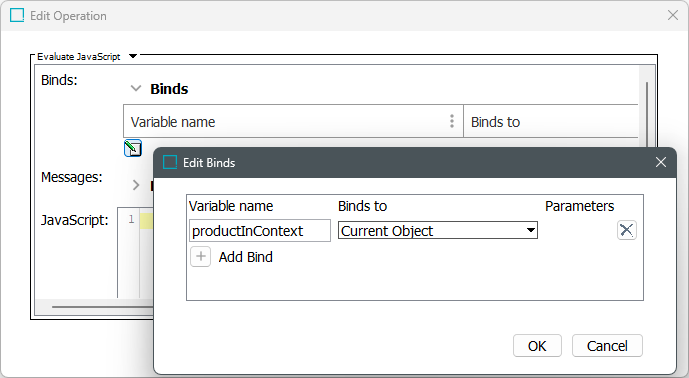Image resolution: width=689 pixels, height=378 pixels.
Task: Click the plus icon beside Add Bind
Action: (x=200, y=257)
